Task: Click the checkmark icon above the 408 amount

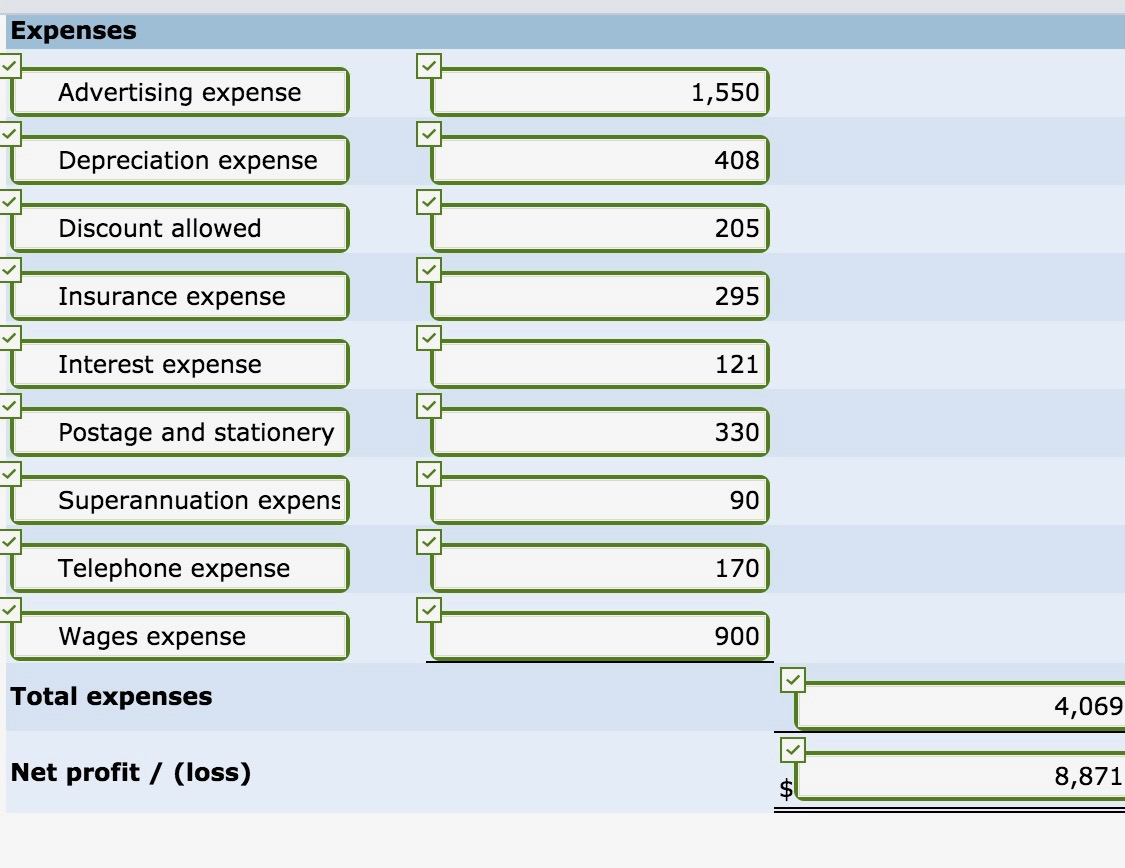Action: [429, 133]
